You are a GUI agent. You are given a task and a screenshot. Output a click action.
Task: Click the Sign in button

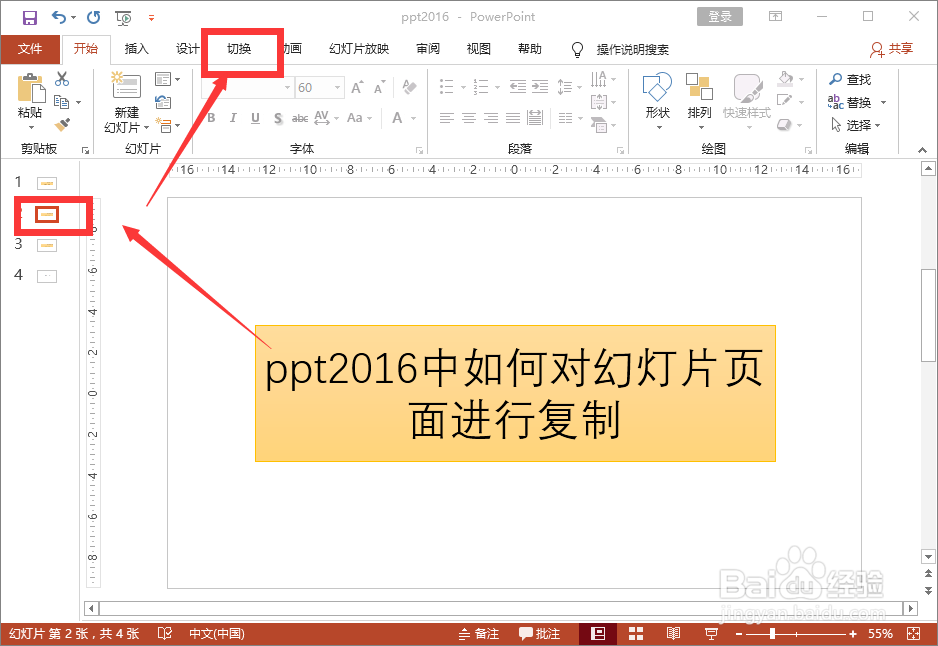click(720, 17)
